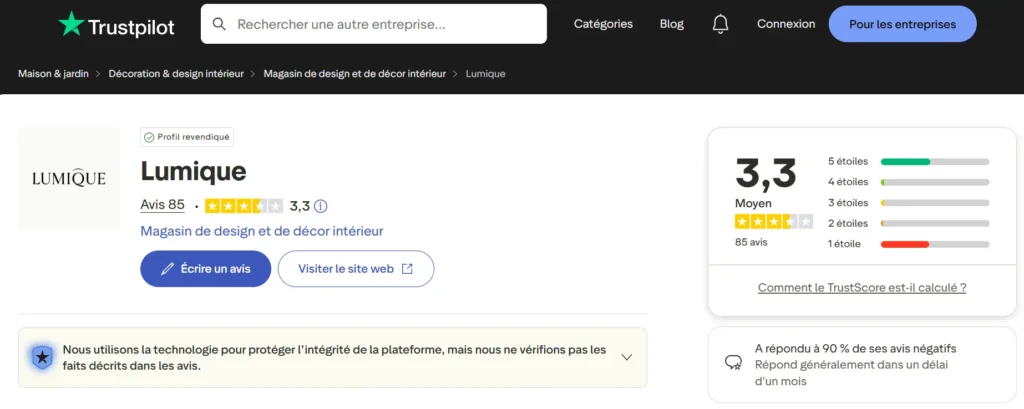
Task: Click the 85 avis text in score card
Action: point(751,242)
